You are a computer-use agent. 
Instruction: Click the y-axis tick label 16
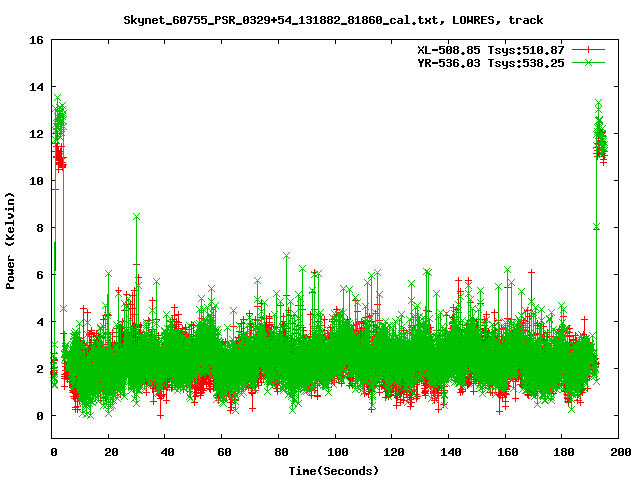[x=36, y=40]
